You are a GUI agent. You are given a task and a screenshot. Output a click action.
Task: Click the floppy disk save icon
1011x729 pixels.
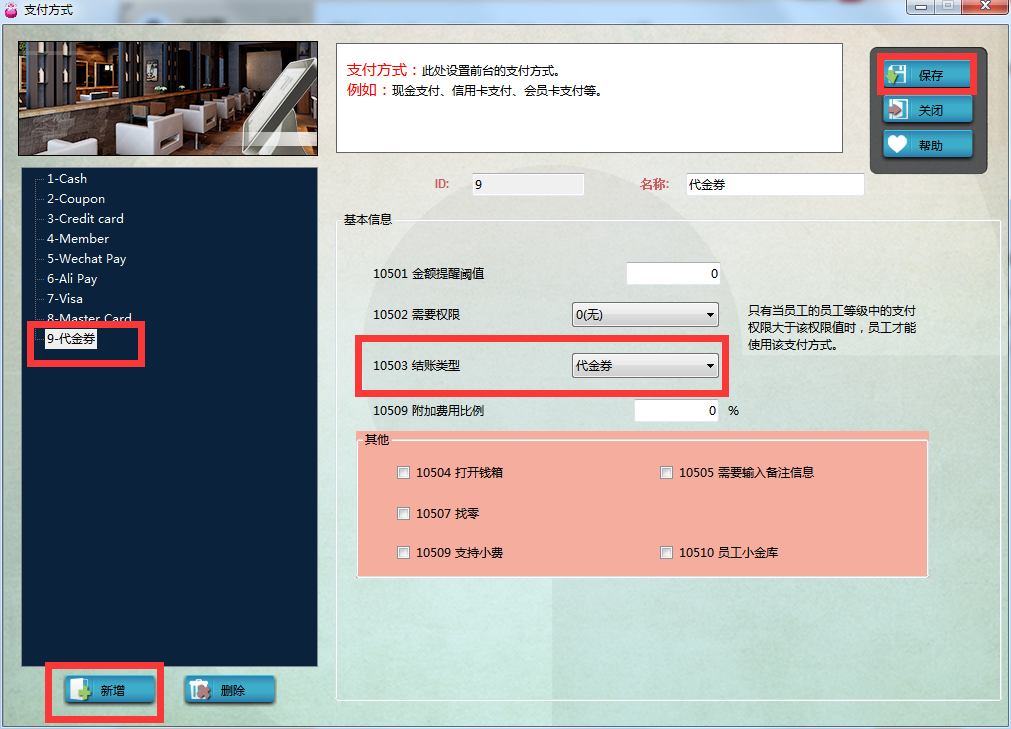(896, 75)
